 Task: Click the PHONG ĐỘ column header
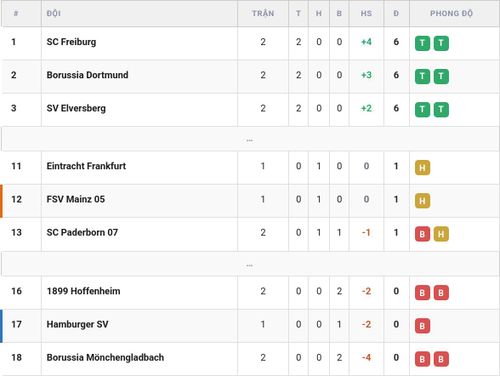pos(451,13)
